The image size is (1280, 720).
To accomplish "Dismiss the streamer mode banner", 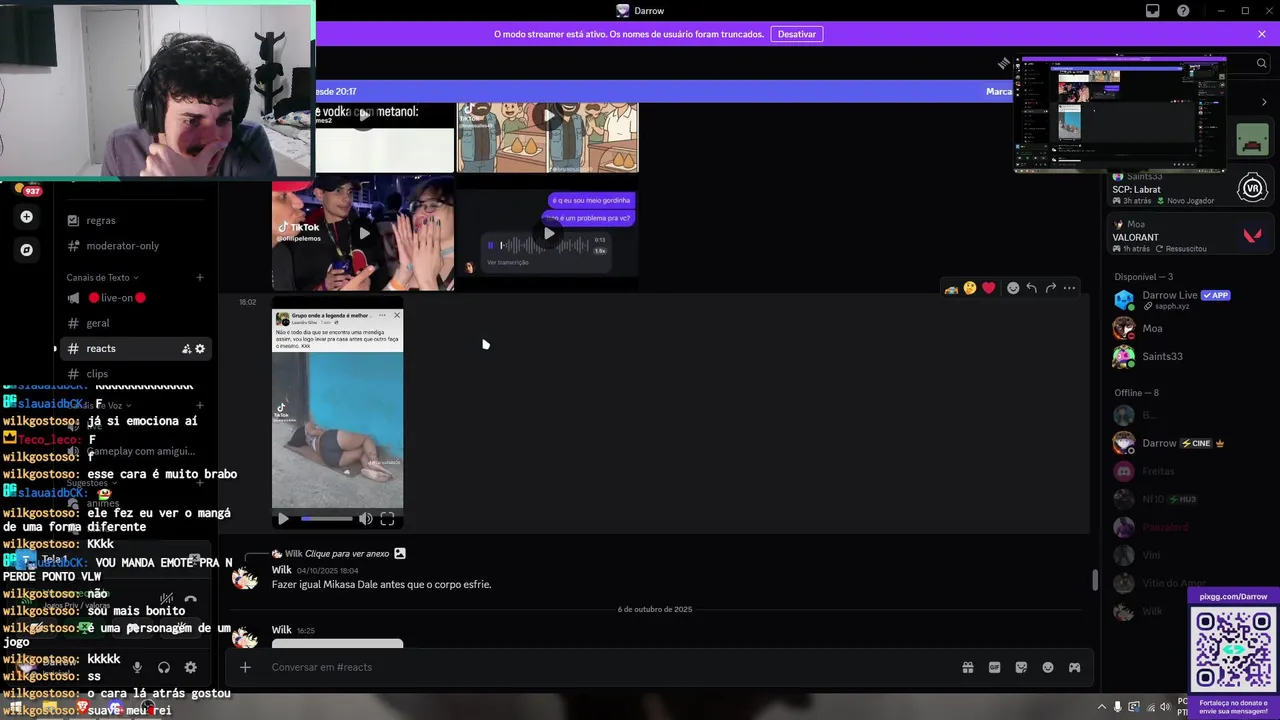I will (x=1262, y=34).
